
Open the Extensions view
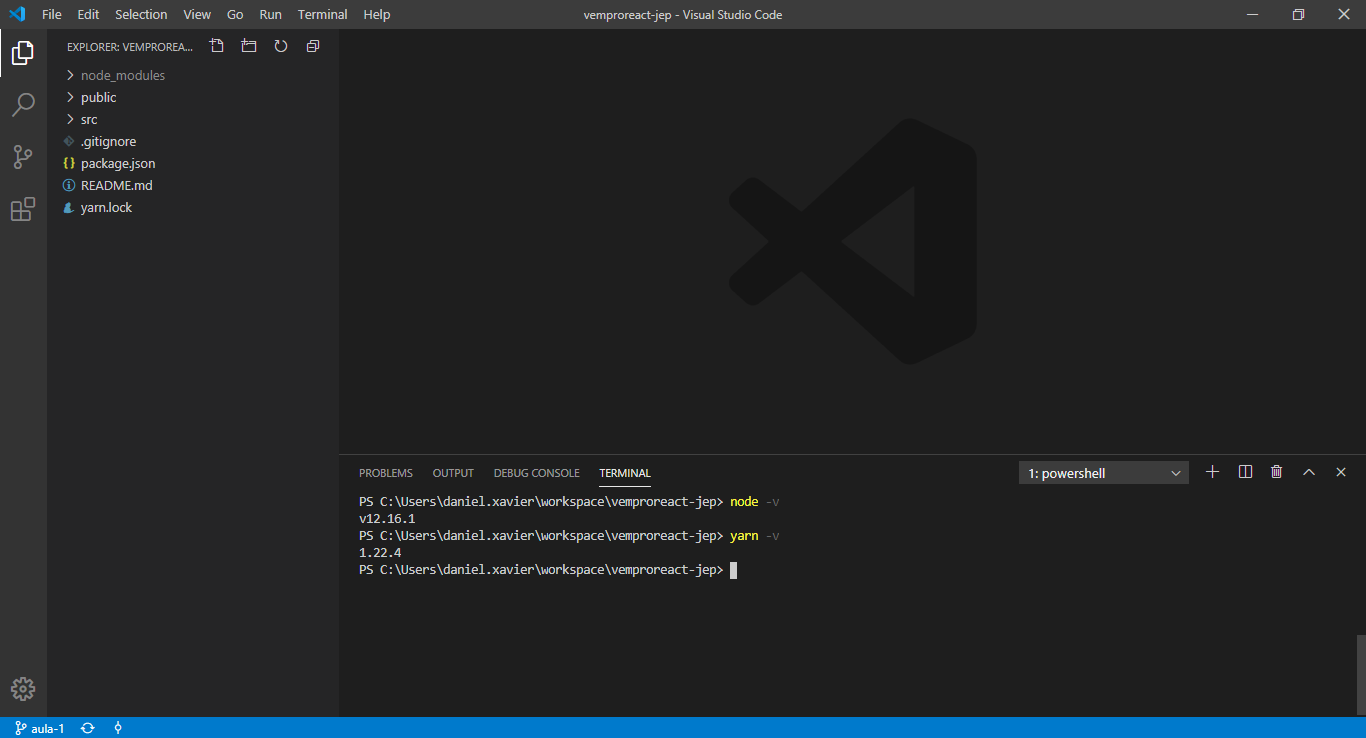[x=23, y=209]
